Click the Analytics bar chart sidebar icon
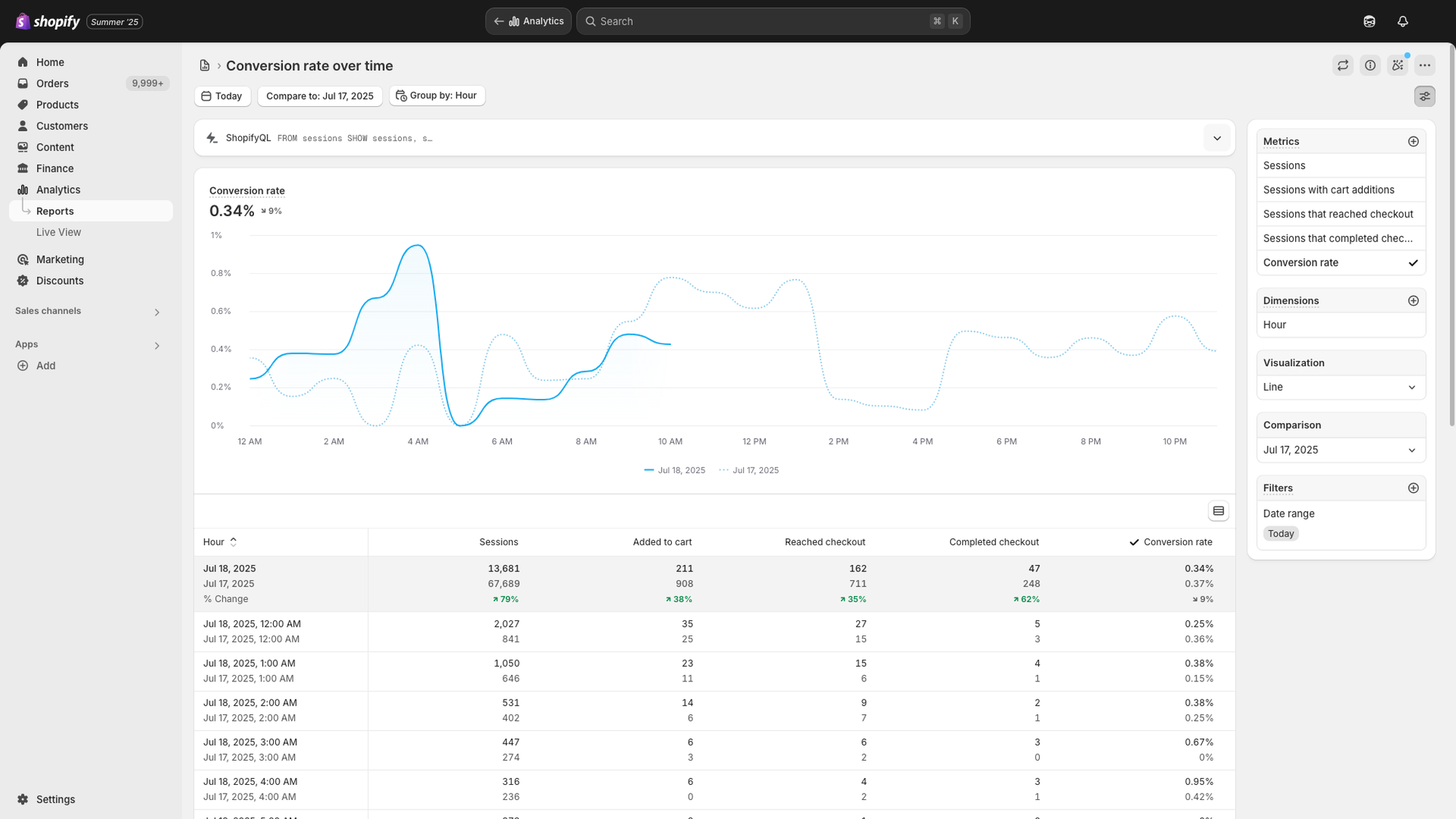This screenshot has height=819, width=1456. (x=23, y=189)
